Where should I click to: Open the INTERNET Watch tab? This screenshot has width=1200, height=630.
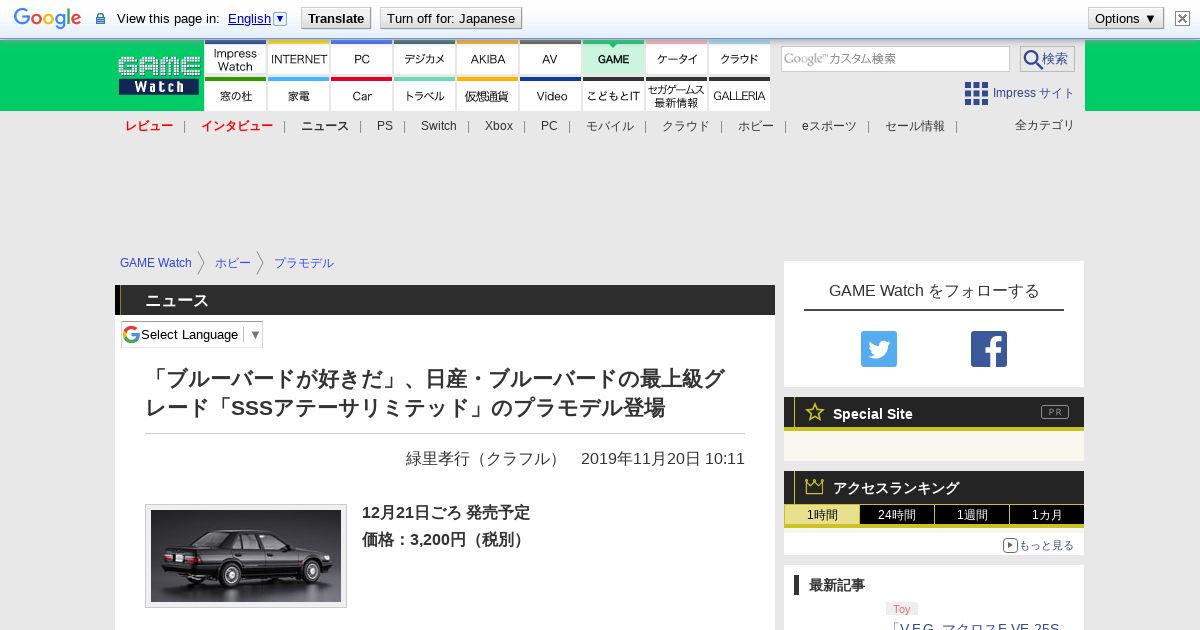click(299, 59)
